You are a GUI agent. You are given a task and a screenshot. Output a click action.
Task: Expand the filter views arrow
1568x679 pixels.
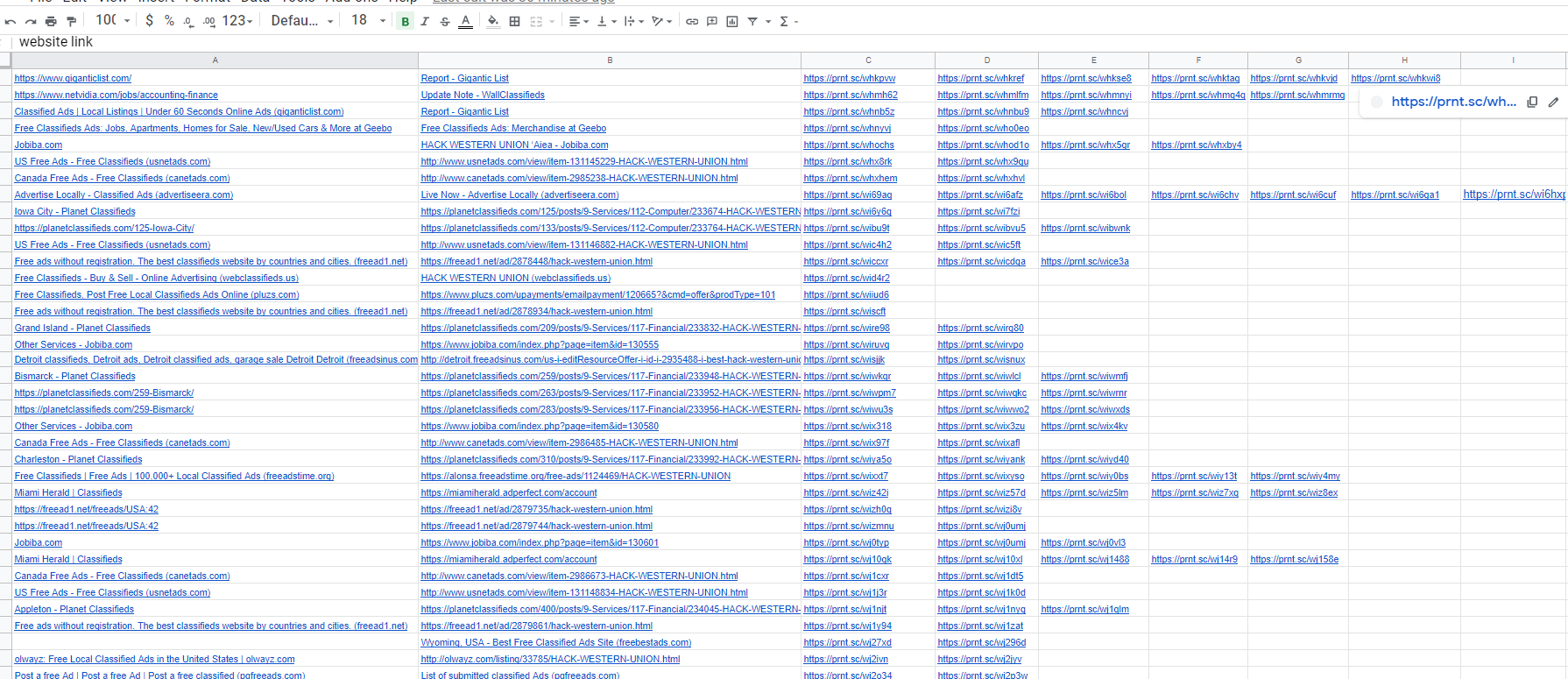[x=768, y=21]
